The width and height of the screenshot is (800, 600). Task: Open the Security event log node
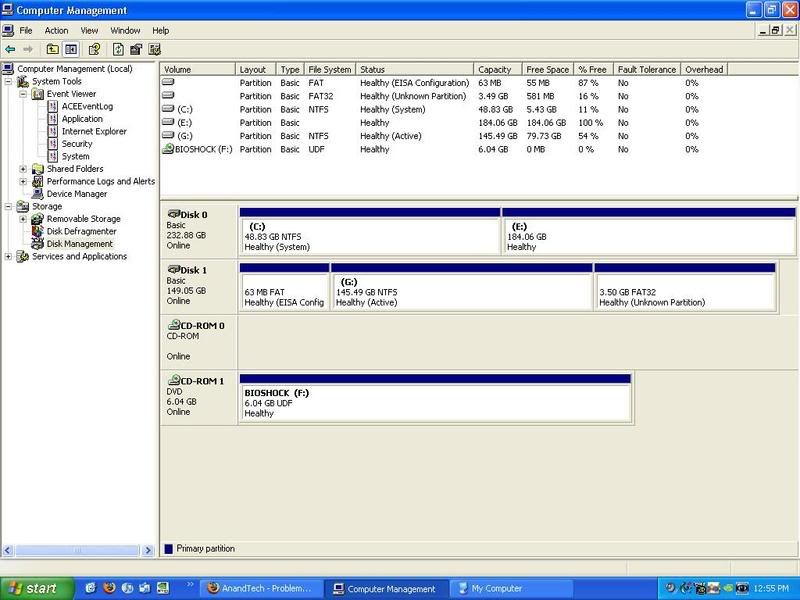click(x=76, y=144)
